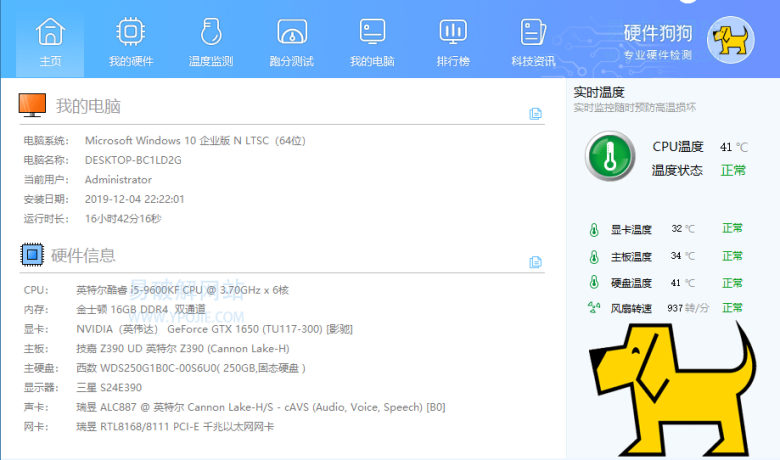Click CPU温度 41 ℃ value
This screenshot has width=780, height=460.
(734, 147)
